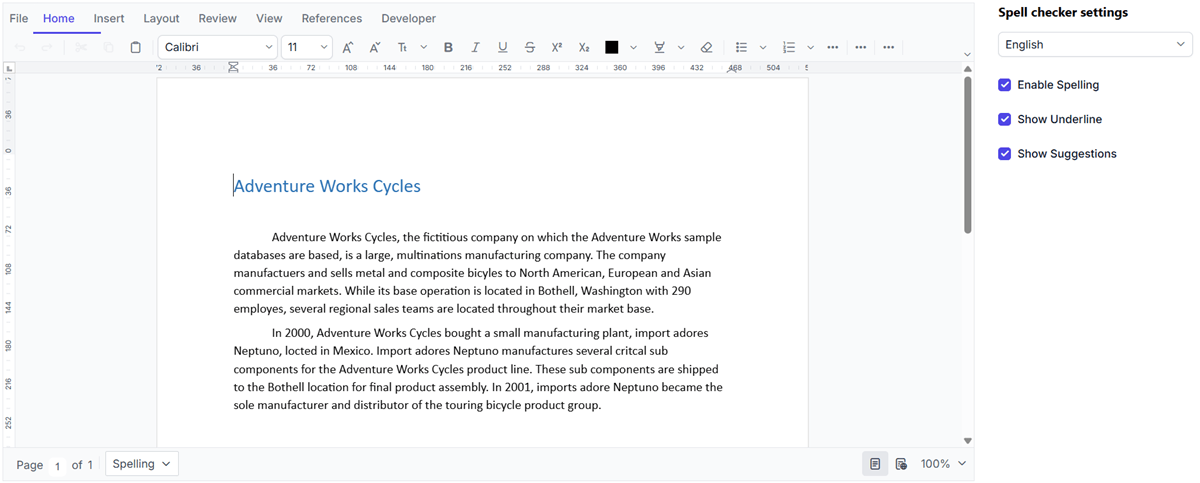Click the right indent marker on ruler
This screenshot has width=1200, height=483.
733,70
